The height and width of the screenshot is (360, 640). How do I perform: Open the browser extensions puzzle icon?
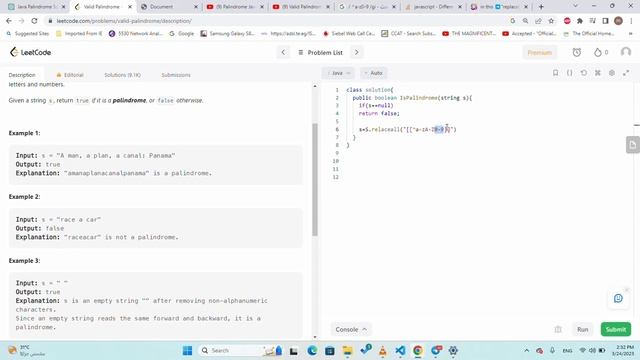coord(580,20)
